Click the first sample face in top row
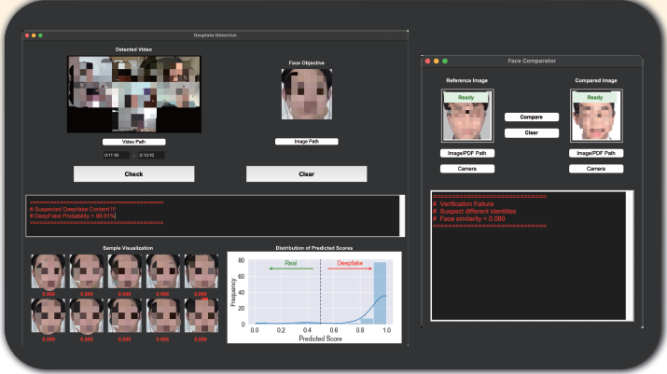This screenshot has height=374, width=667. [x=48, y=271]
